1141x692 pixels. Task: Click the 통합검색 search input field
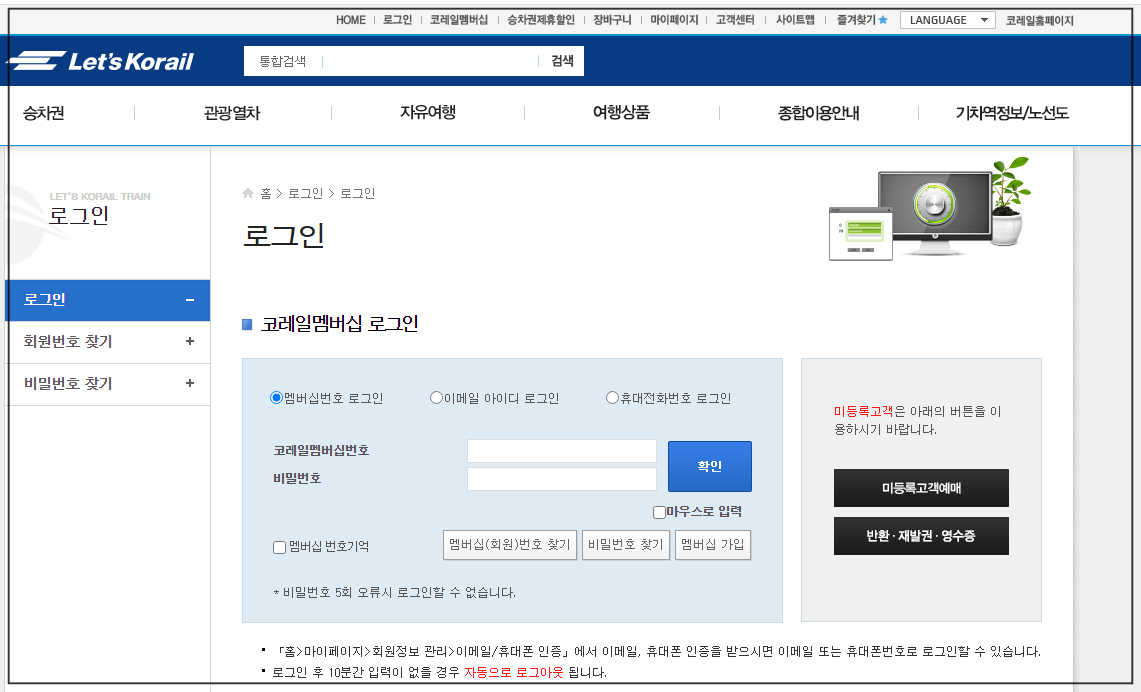tap(429, 61)
